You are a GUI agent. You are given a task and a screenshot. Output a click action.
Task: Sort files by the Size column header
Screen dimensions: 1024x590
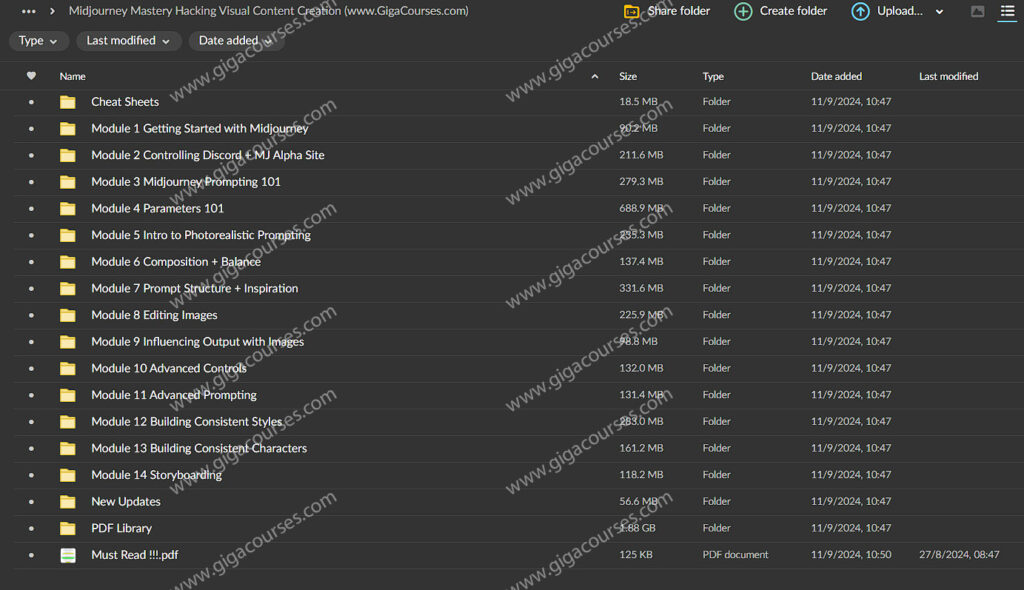tap(628, 76)
